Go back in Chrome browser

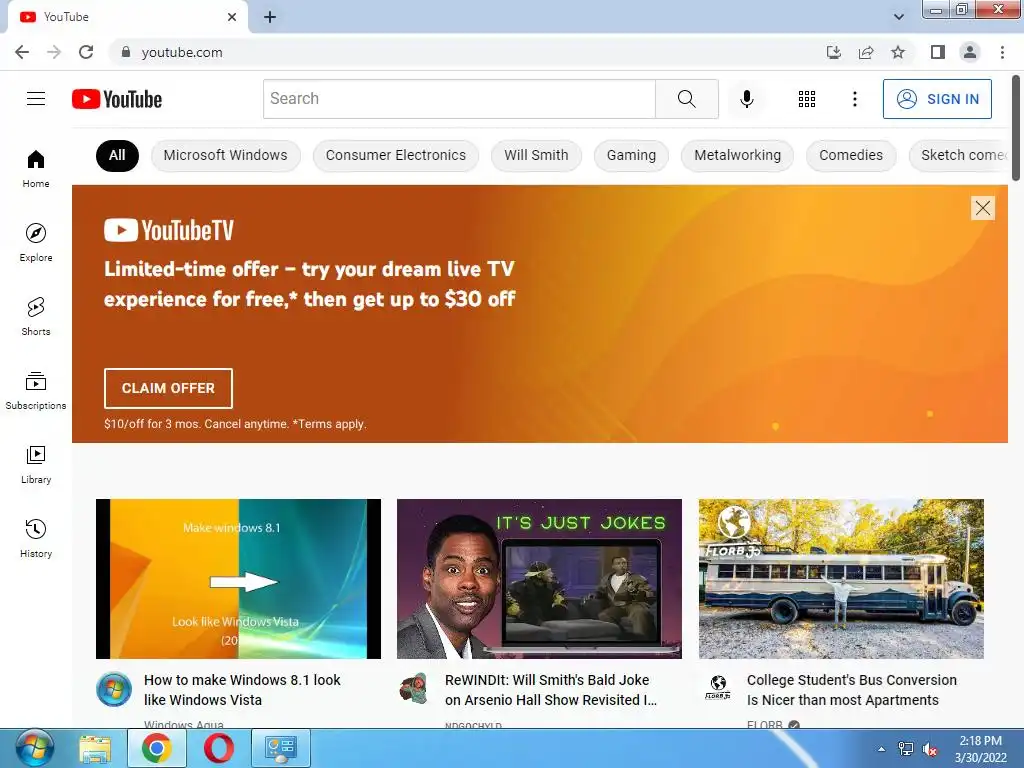[22, 52]
